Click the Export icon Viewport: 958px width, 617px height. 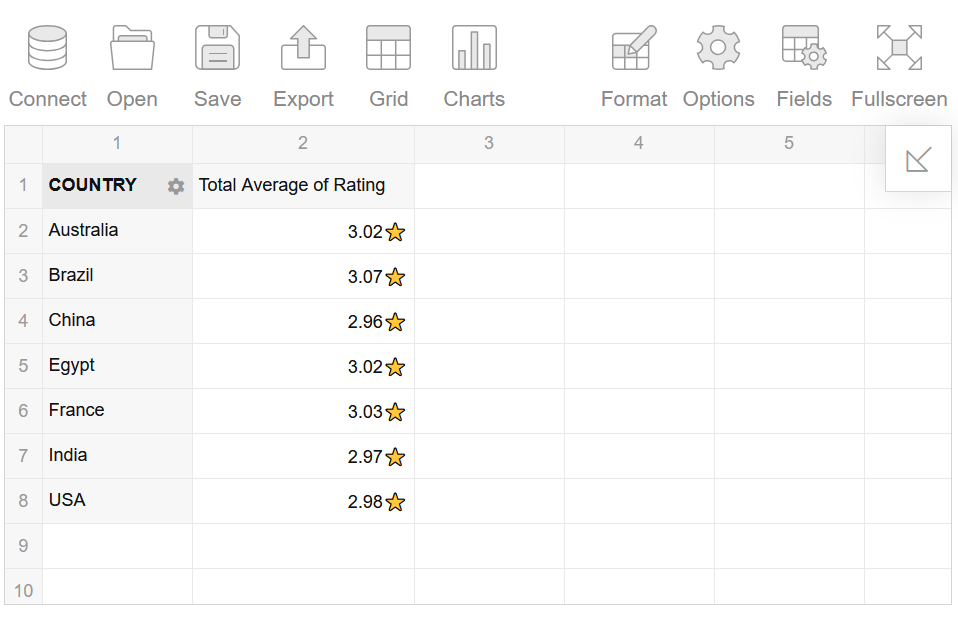[303, 47]
